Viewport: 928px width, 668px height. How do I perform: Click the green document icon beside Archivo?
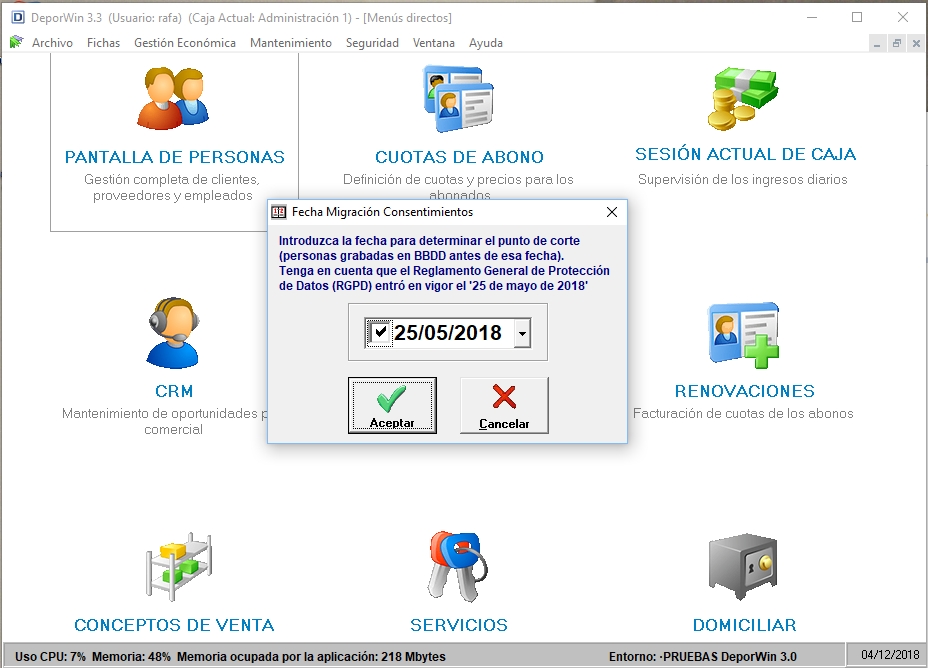pyautogui.click(x=17, y=42)
